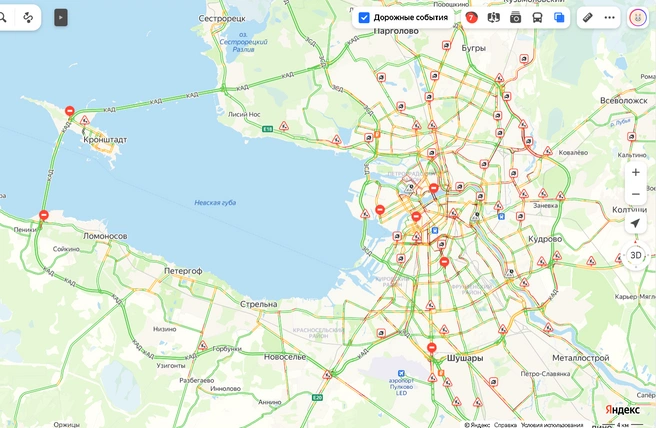Toggle the traffic level 7 indicator
Screen dimensions: 656x428
pos(472,18)
